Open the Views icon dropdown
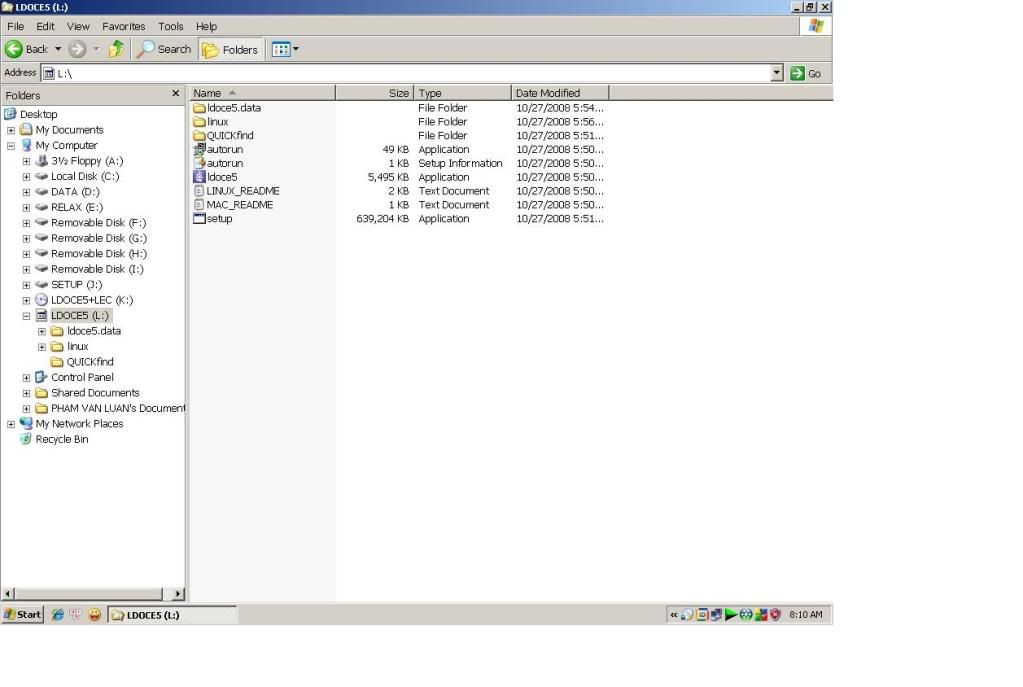Viewport: 1023px width, 687px height. point(285,49)
